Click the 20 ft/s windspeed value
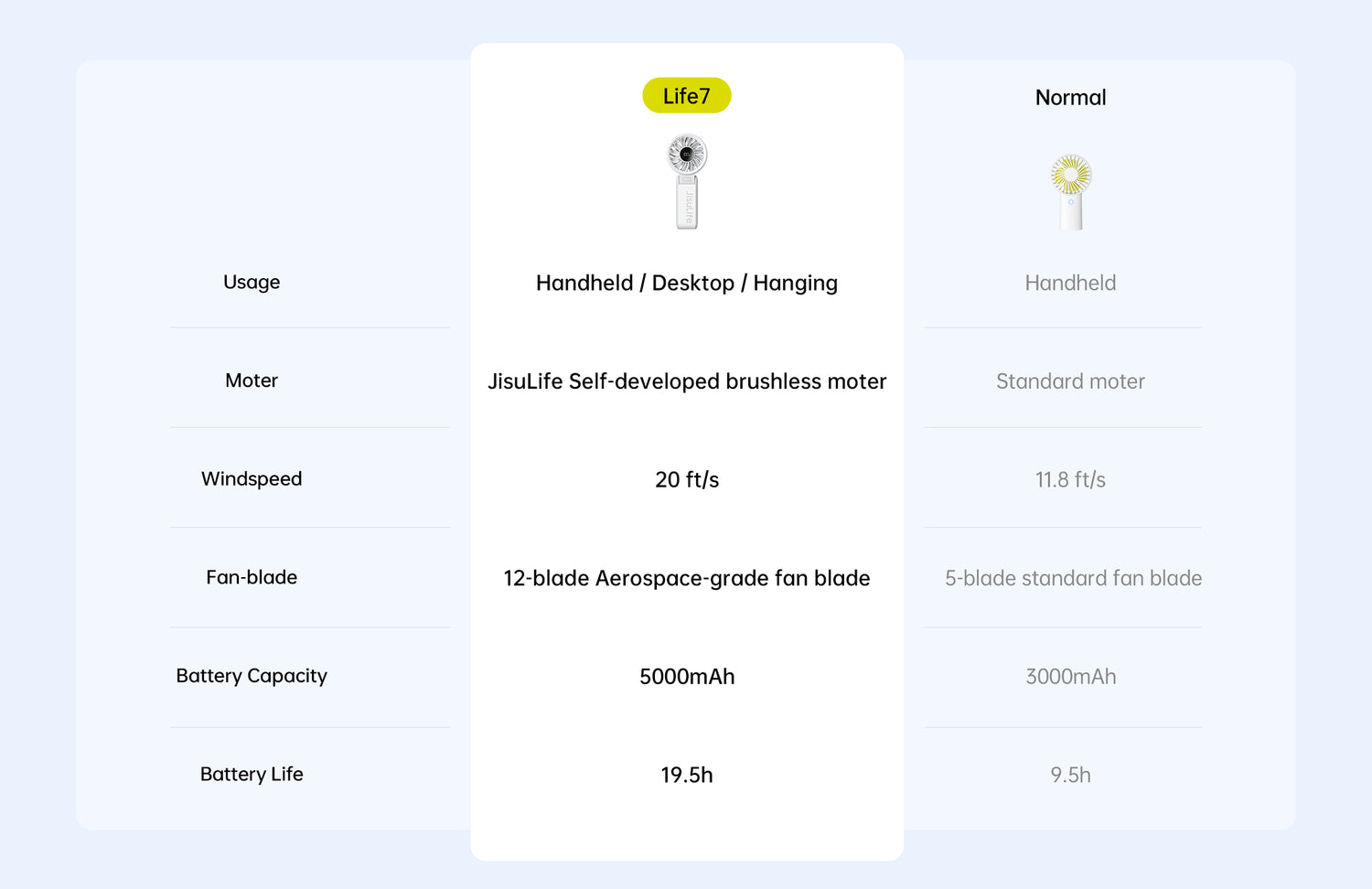Screen dimensions: 1372x889 point(687,480)
